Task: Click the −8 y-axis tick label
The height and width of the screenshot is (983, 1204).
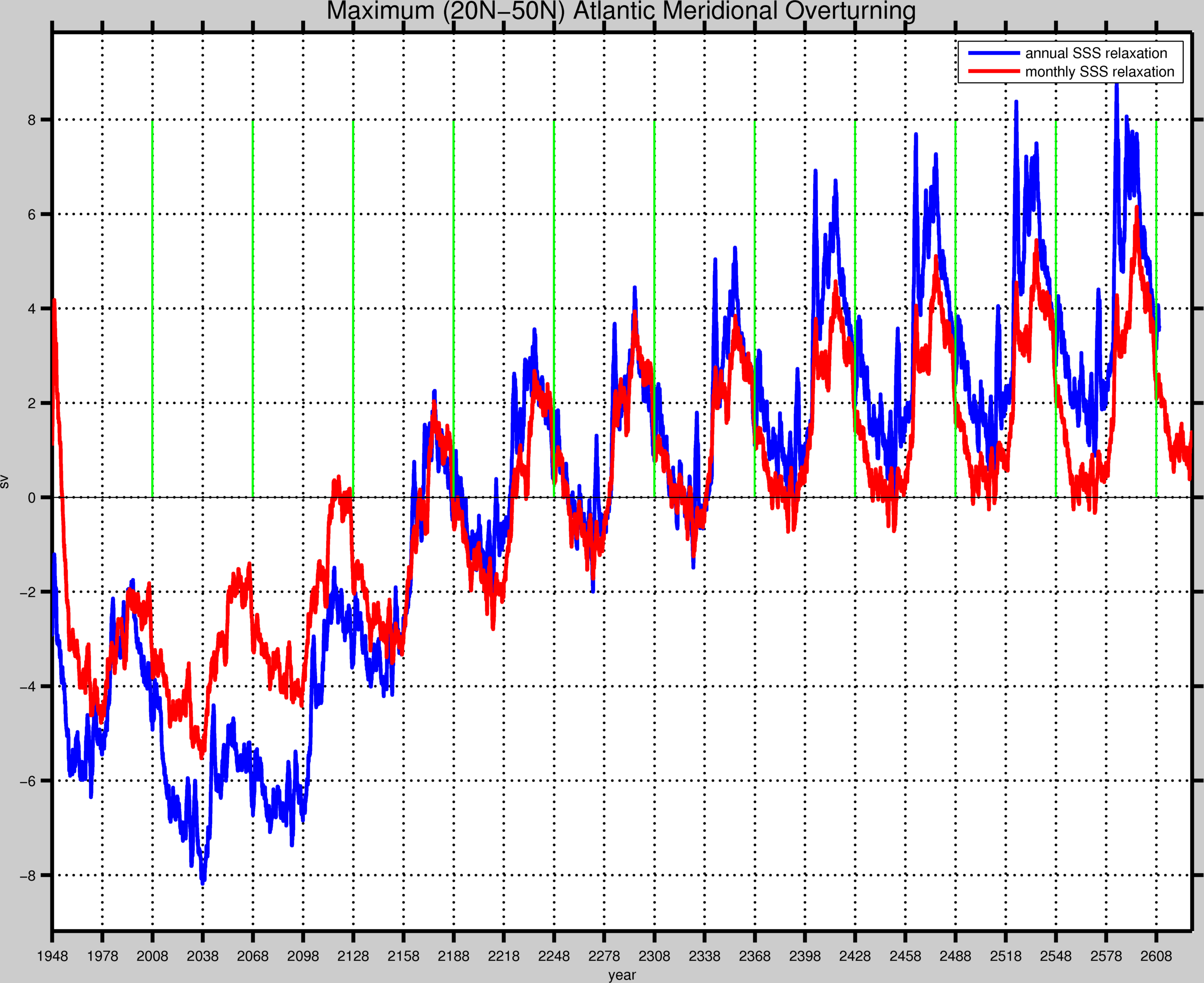Action: point(27,875)
